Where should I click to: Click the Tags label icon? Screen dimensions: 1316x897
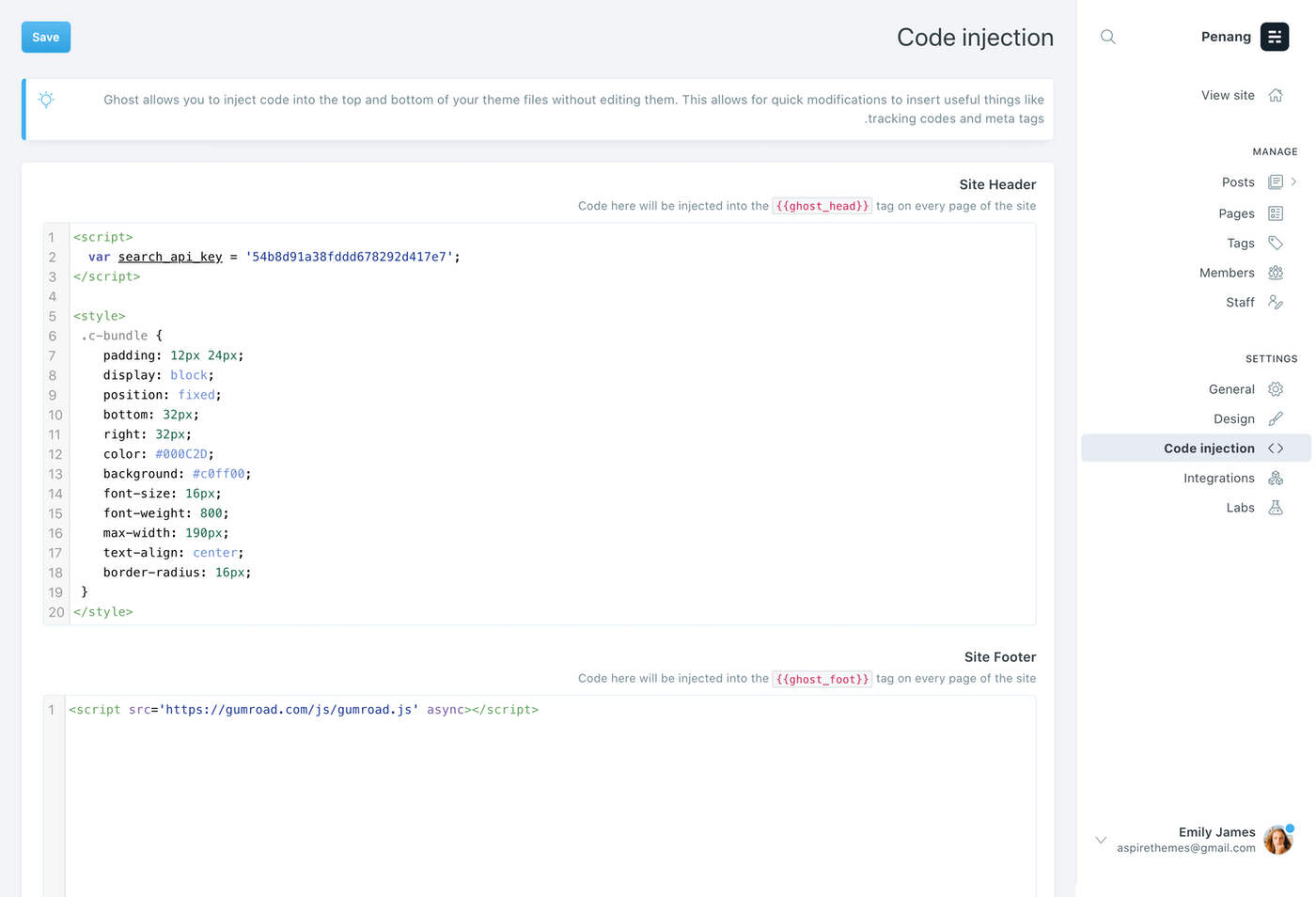click(1276, 244)
